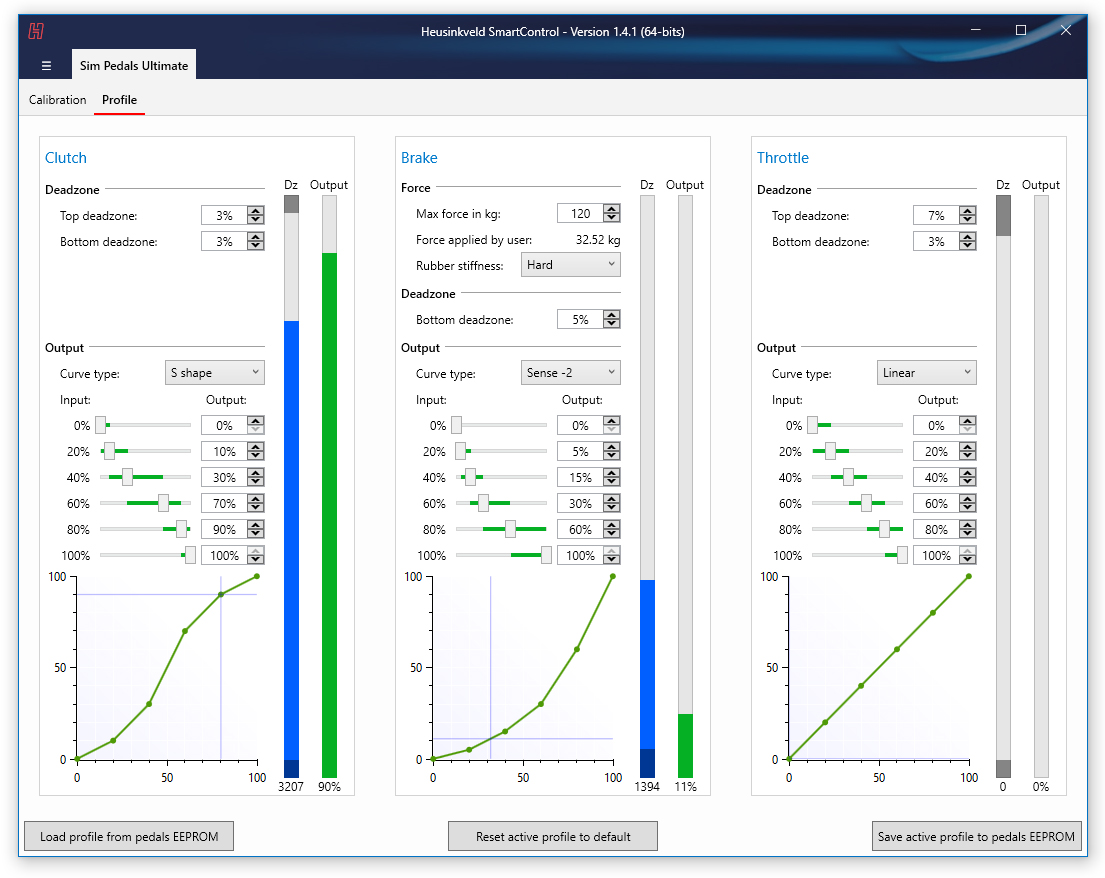The width and height of the screenshot is (1105, 878).
Task: Click Throttle 40% output stepper
Action: [968, 478]
